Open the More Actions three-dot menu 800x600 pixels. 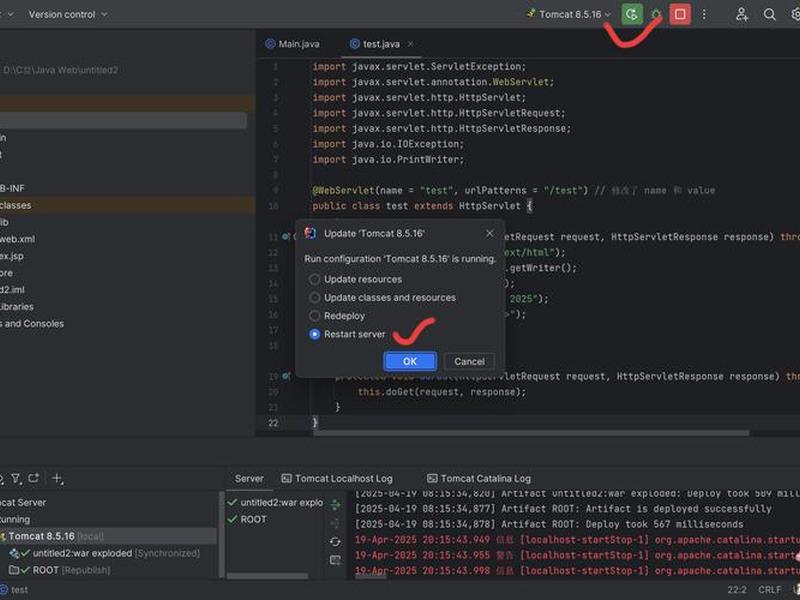704,14
